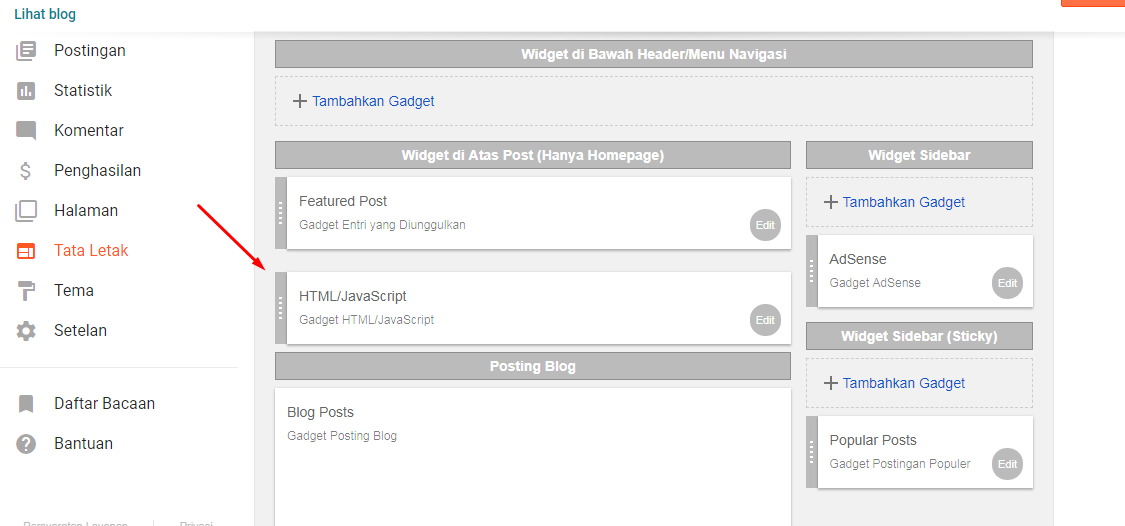
Task: Add gadget in Widget Sidebar (Sticky) section
Action: pyautogui.click(x=894, y=383)
